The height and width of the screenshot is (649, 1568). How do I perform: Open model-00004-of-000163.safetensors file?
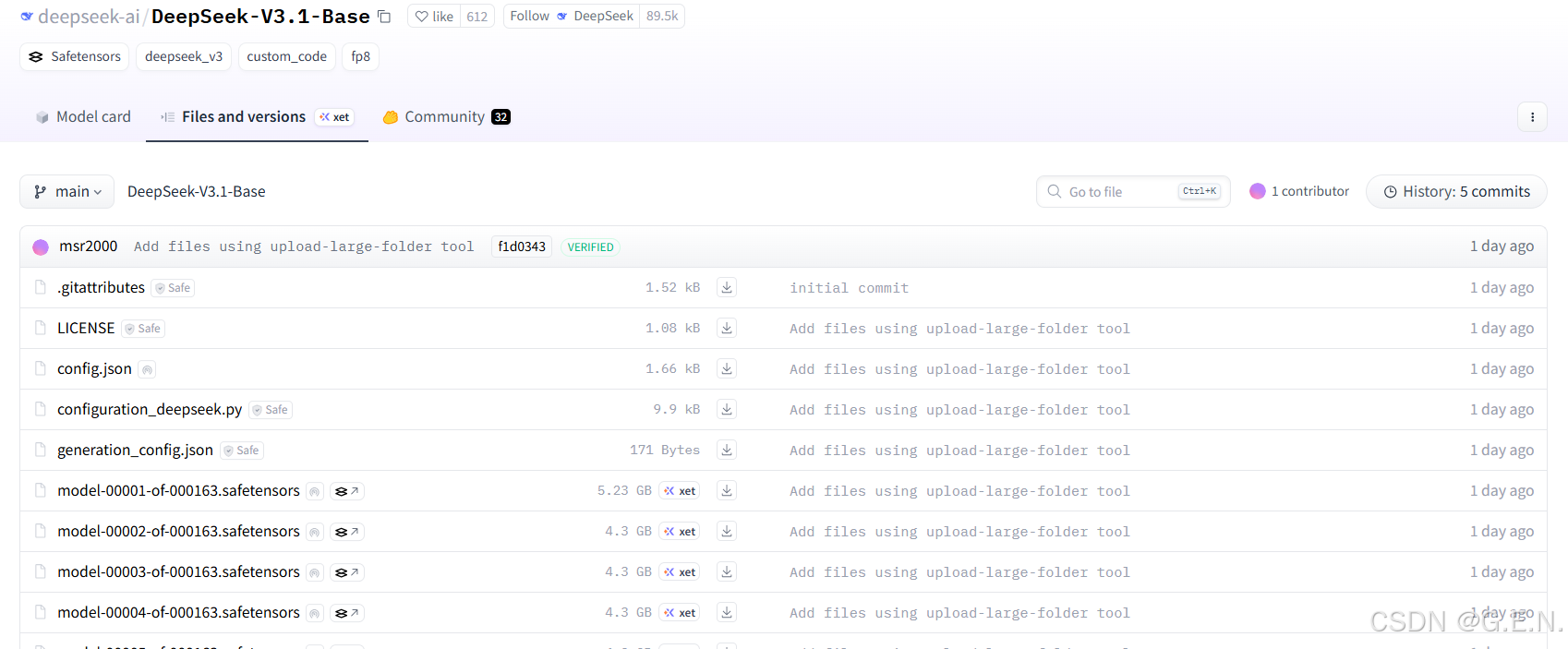[x=178, y=613]
